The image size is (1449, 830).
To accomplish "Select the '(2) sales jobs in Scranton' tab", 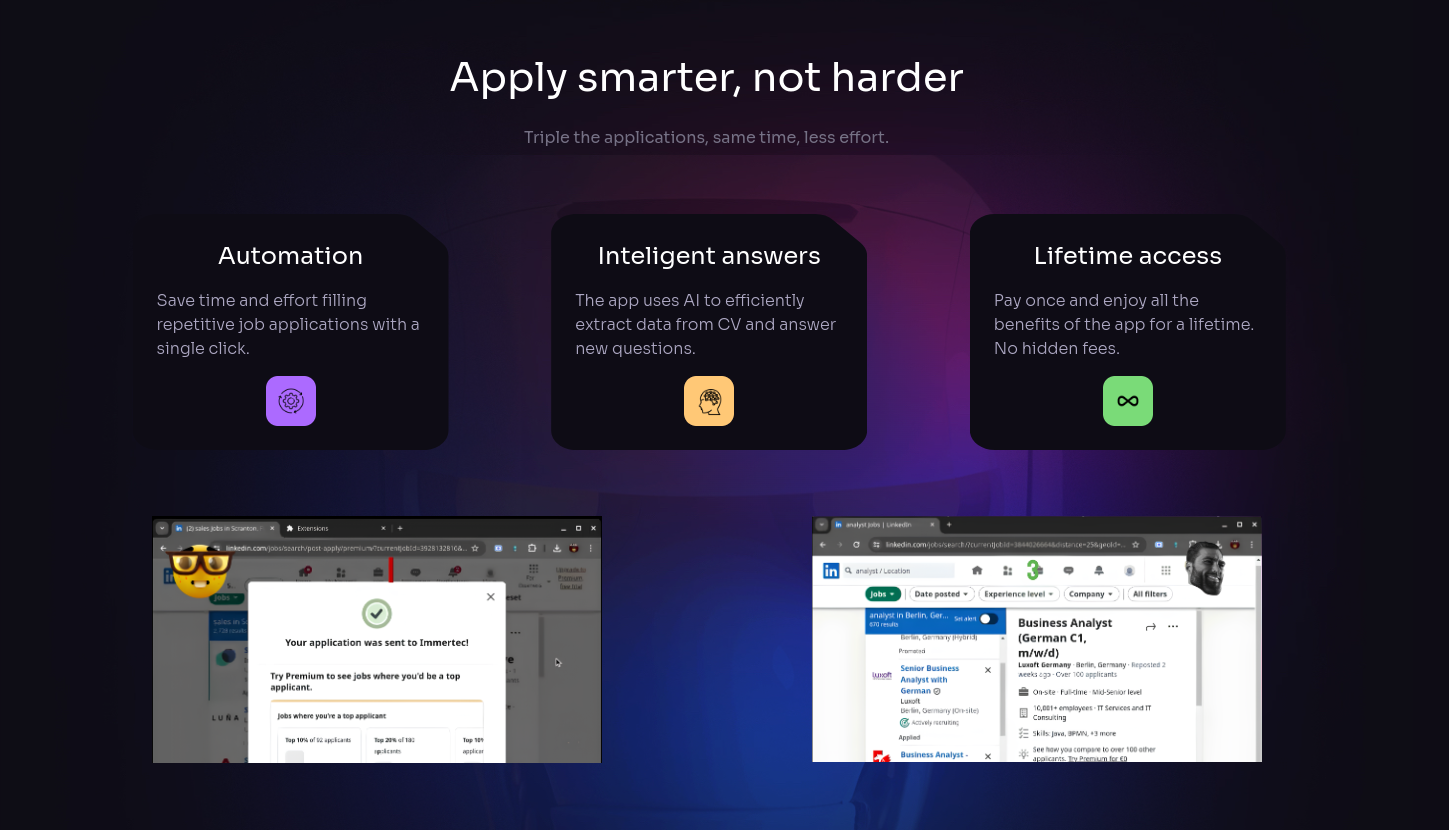I will (225, 528).
